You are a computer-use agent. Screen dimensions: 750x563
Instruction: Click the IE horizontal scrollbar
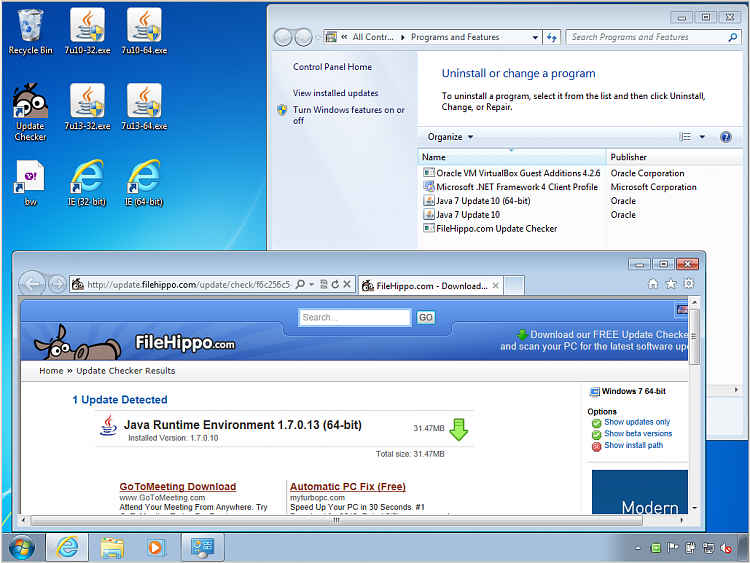pyautogui.click(x=336, y=520)
